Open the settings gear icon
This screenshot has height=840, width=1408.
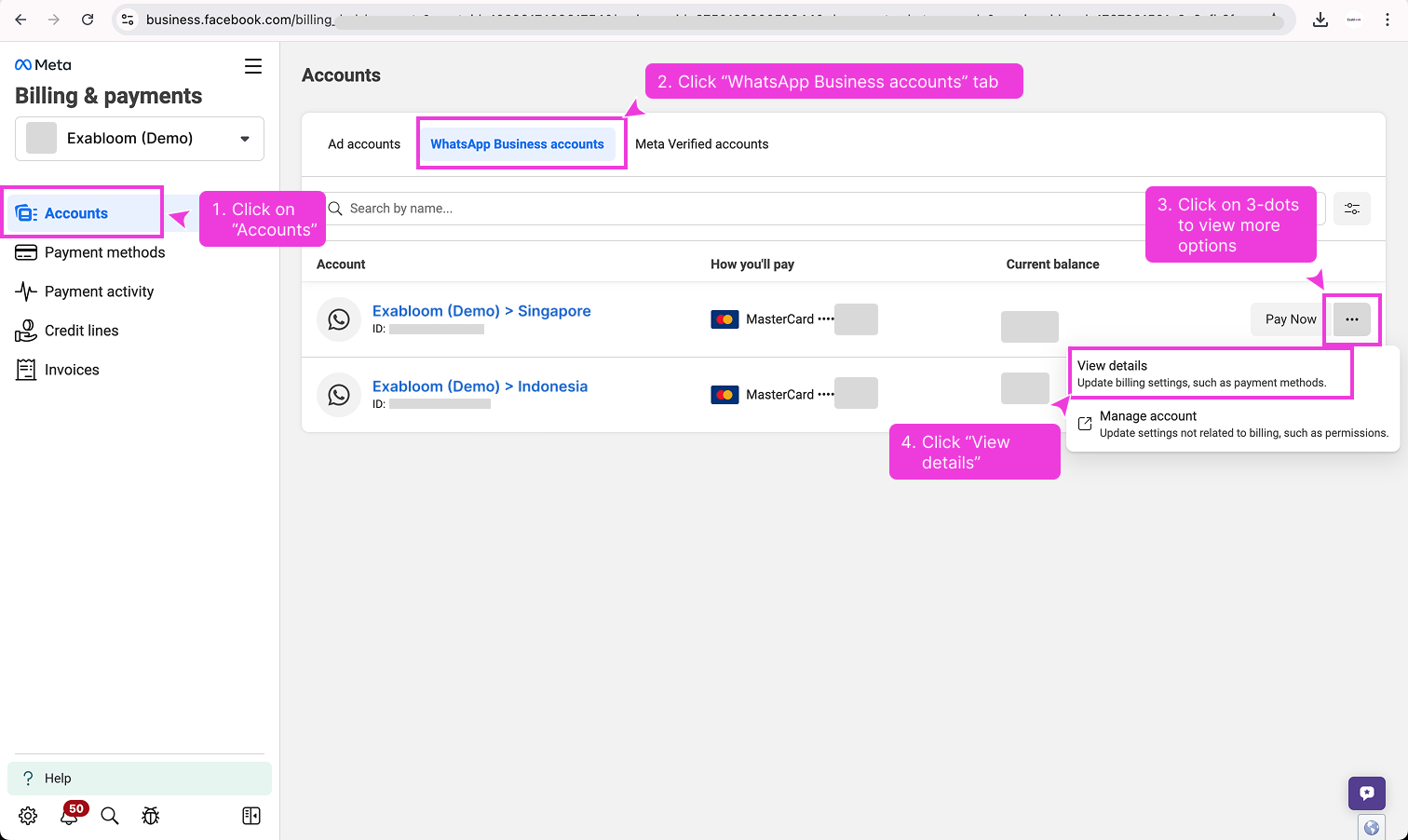28,816
